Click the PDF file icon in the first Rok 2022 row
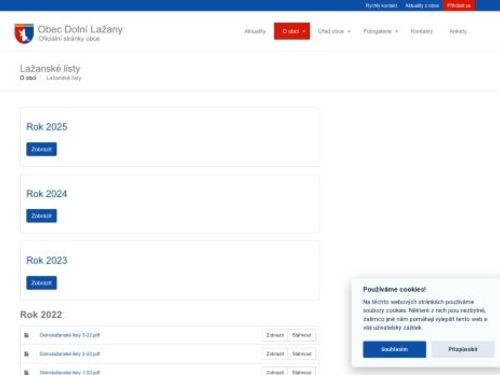500x375 pixels. [x=26, y=335]
